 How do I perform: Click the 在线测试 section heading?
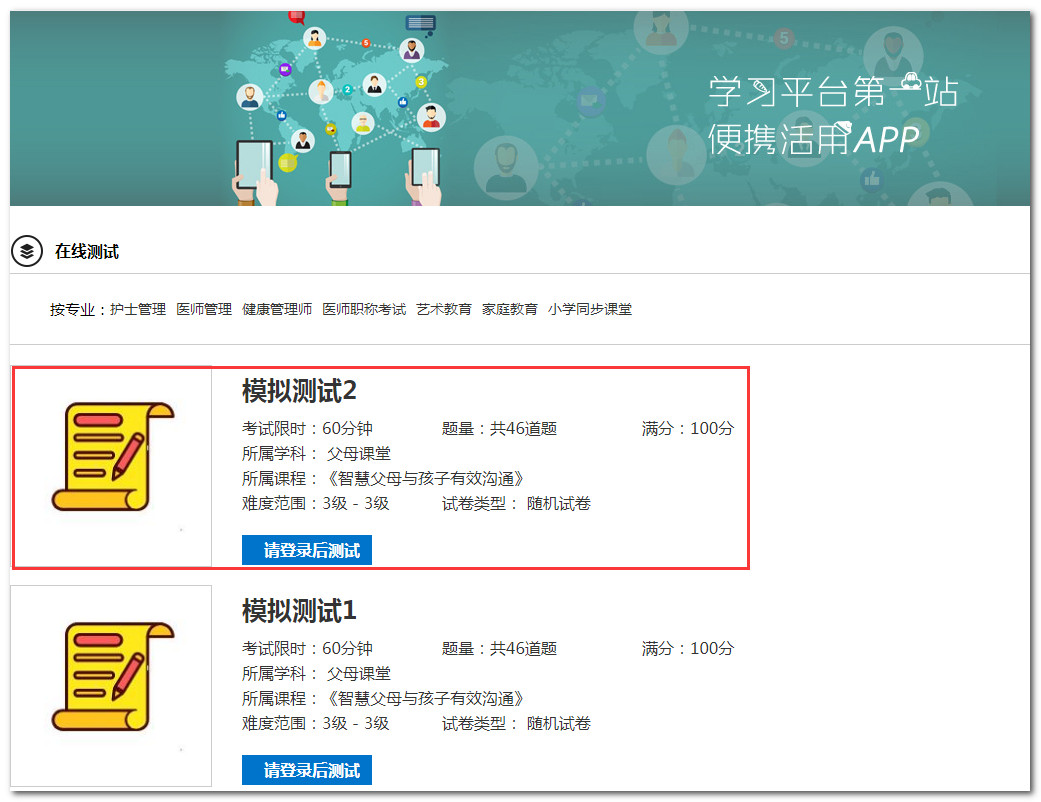[x=87, y=252]
